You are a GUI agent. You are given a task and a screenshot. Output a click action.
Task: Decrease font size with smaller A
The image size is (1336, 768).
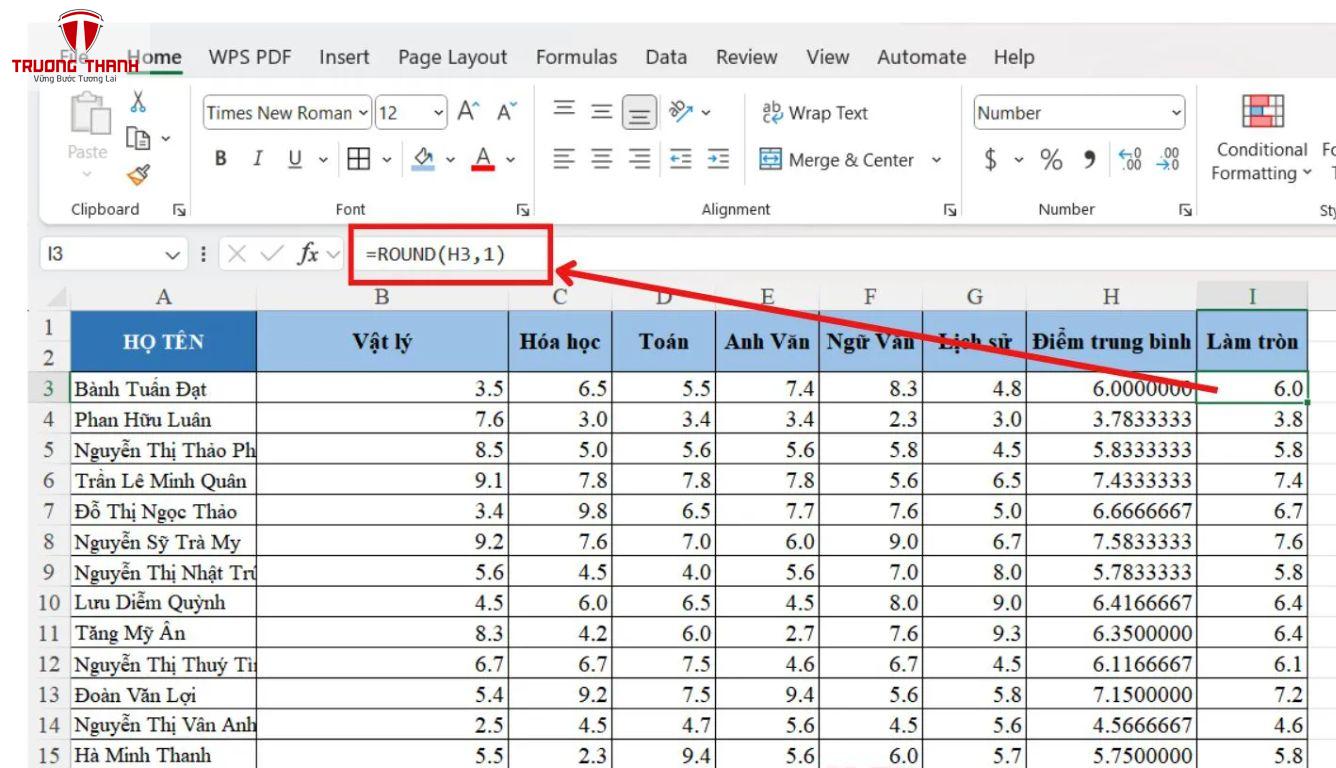(x=508, y=112)
